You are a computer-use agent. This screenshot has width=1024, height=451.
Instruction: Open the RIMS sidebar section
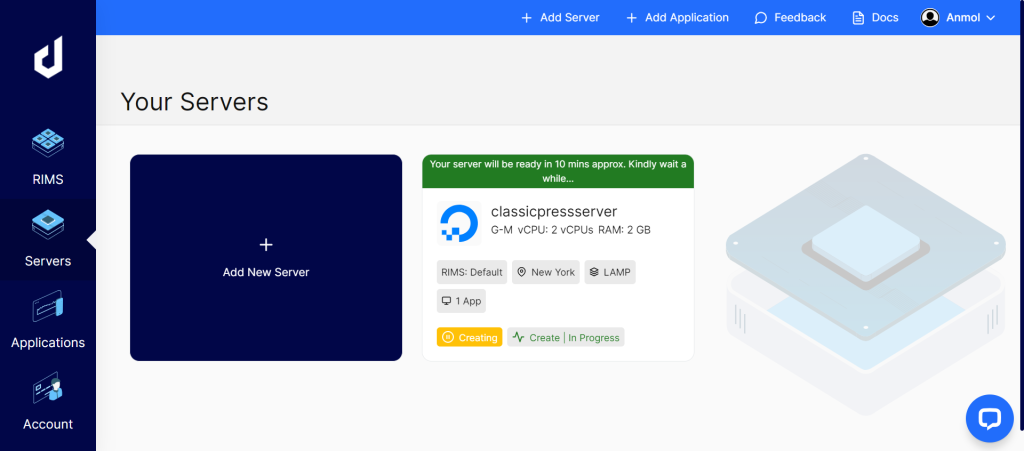coord(48,157)
